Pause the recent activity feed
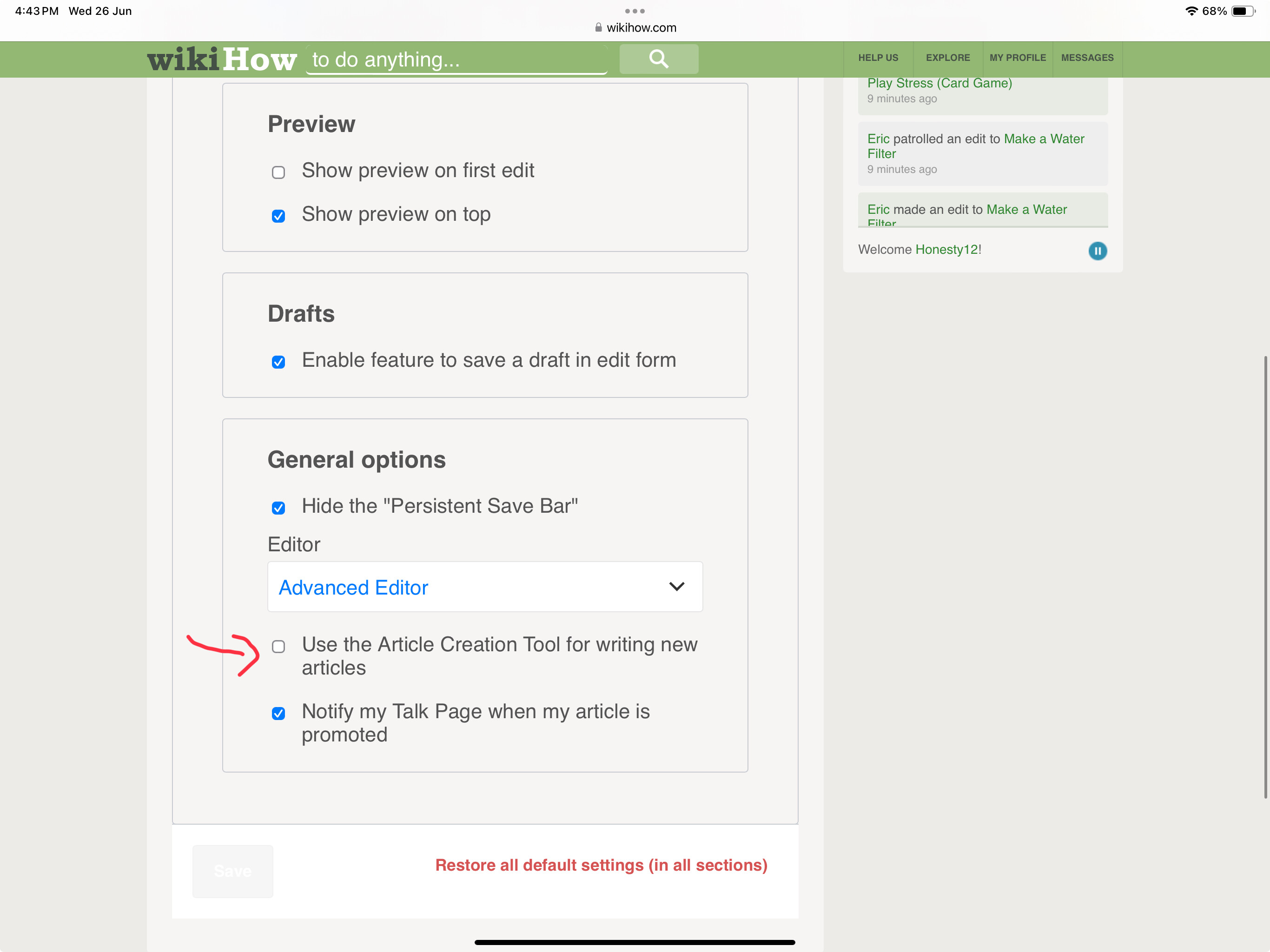Image resolution: width=1270 pixels, height=952 pixels. (x=1097, y=251)
